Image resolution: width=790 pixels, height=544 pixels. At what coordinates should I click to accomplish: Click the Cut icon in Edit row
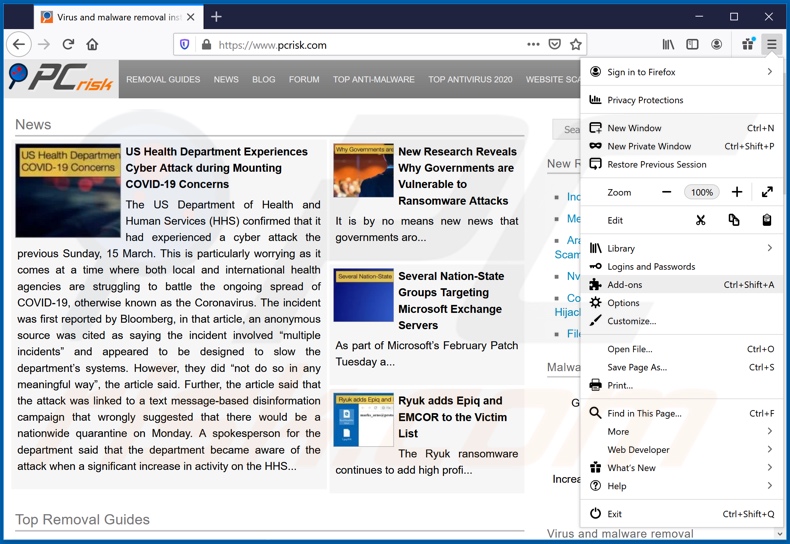700,220
